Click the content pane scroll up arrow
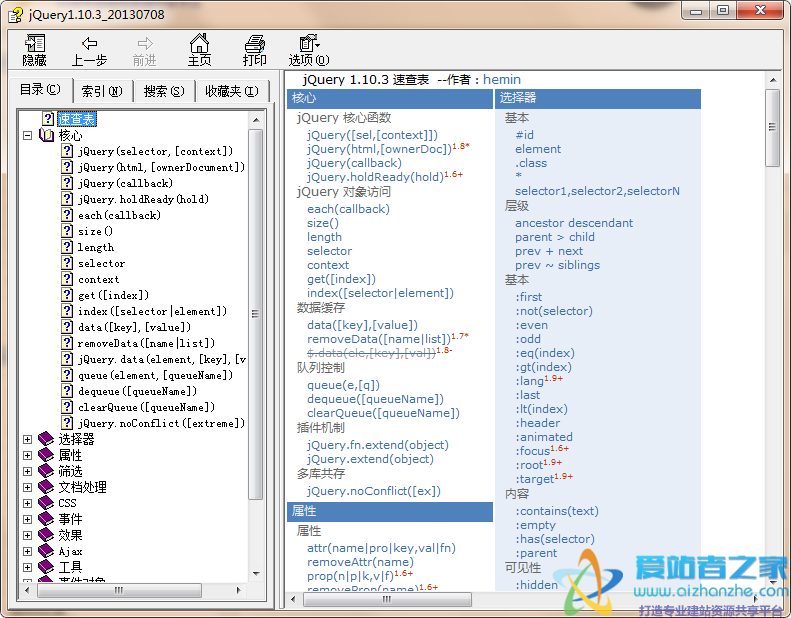The height and width of the screenshot is (618, 791). click(x=772, y=80)
